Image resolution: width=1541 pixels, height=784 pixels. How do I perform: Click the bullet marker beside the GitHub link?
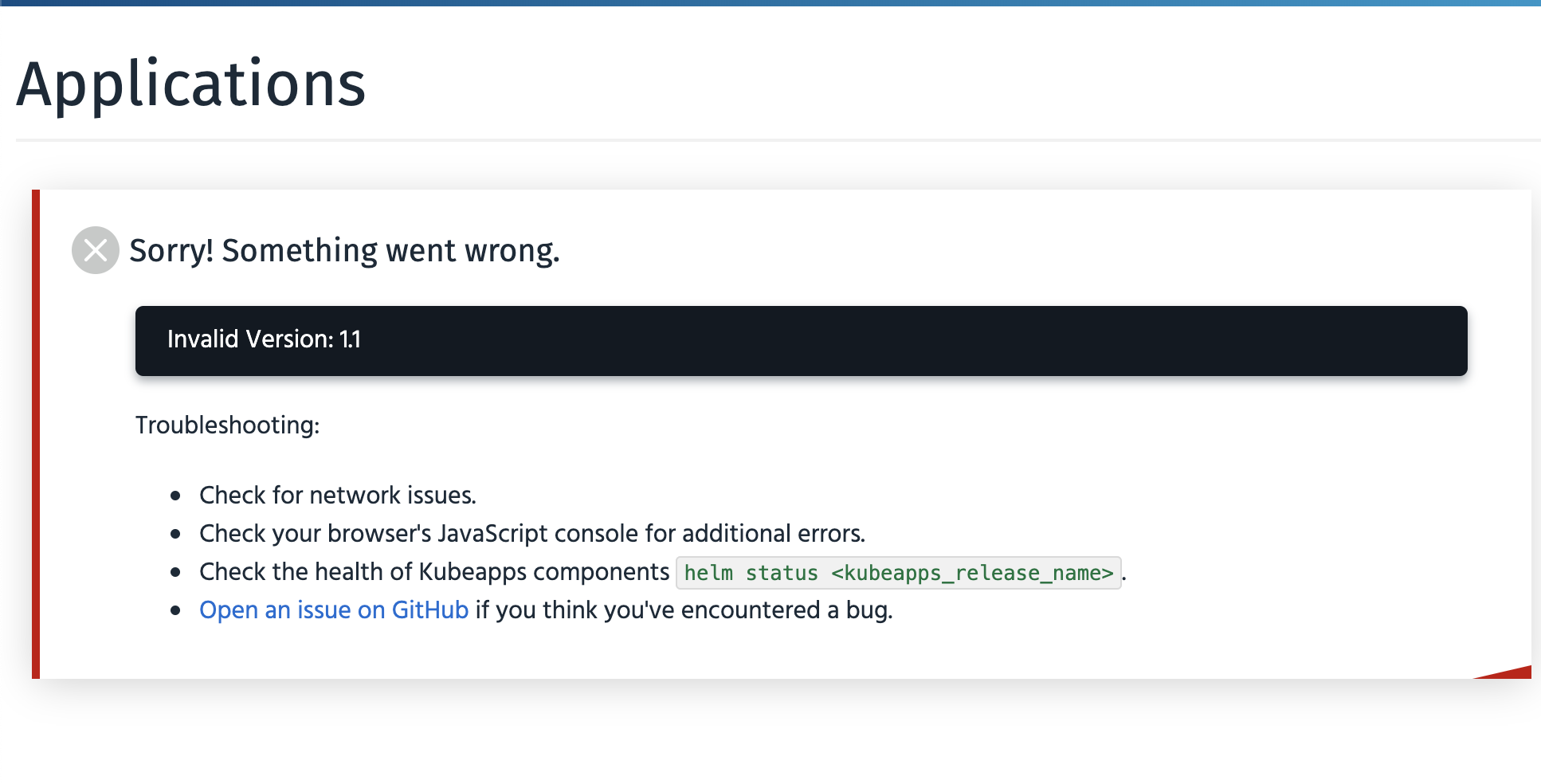coord(175,611)
